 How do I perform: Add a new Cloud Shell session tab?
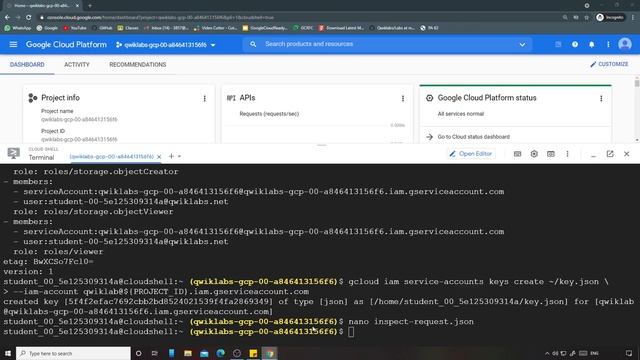click(171, 156)
